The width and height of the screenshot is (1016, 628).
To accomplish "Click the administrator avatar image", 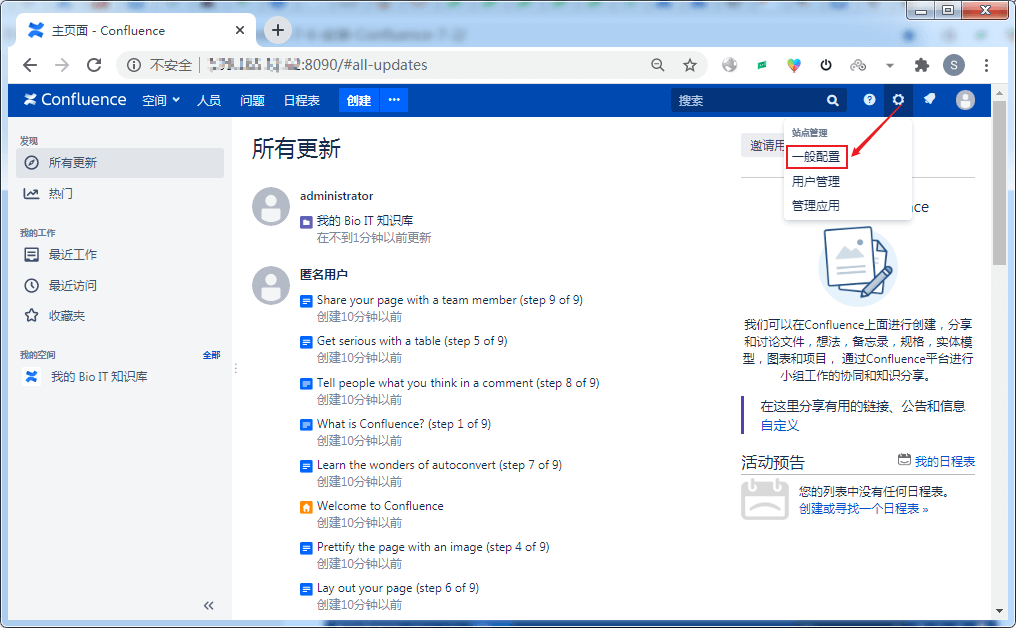I will click(271, 207).
